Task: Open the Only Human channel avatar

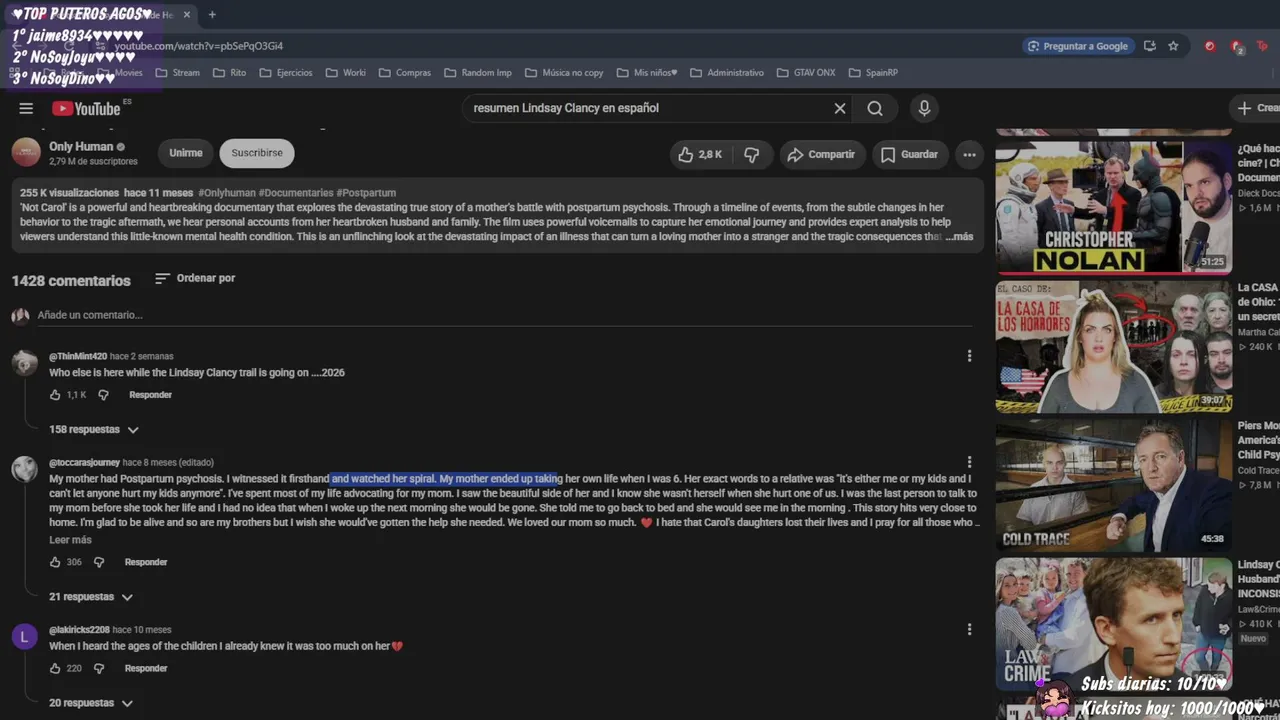Action: click(x=26, y=152)
